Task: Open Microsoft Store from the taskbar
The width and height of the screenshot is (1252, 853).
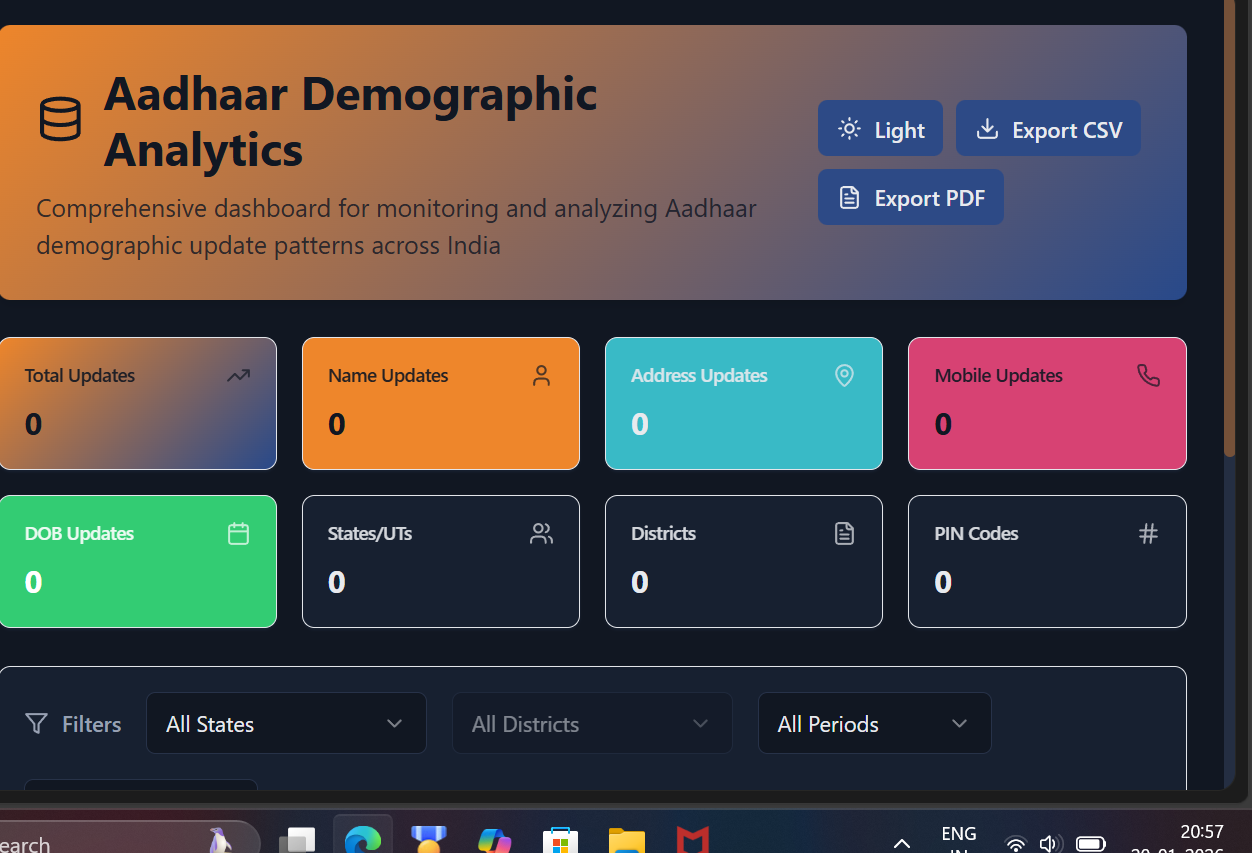Action: point(561,840)
